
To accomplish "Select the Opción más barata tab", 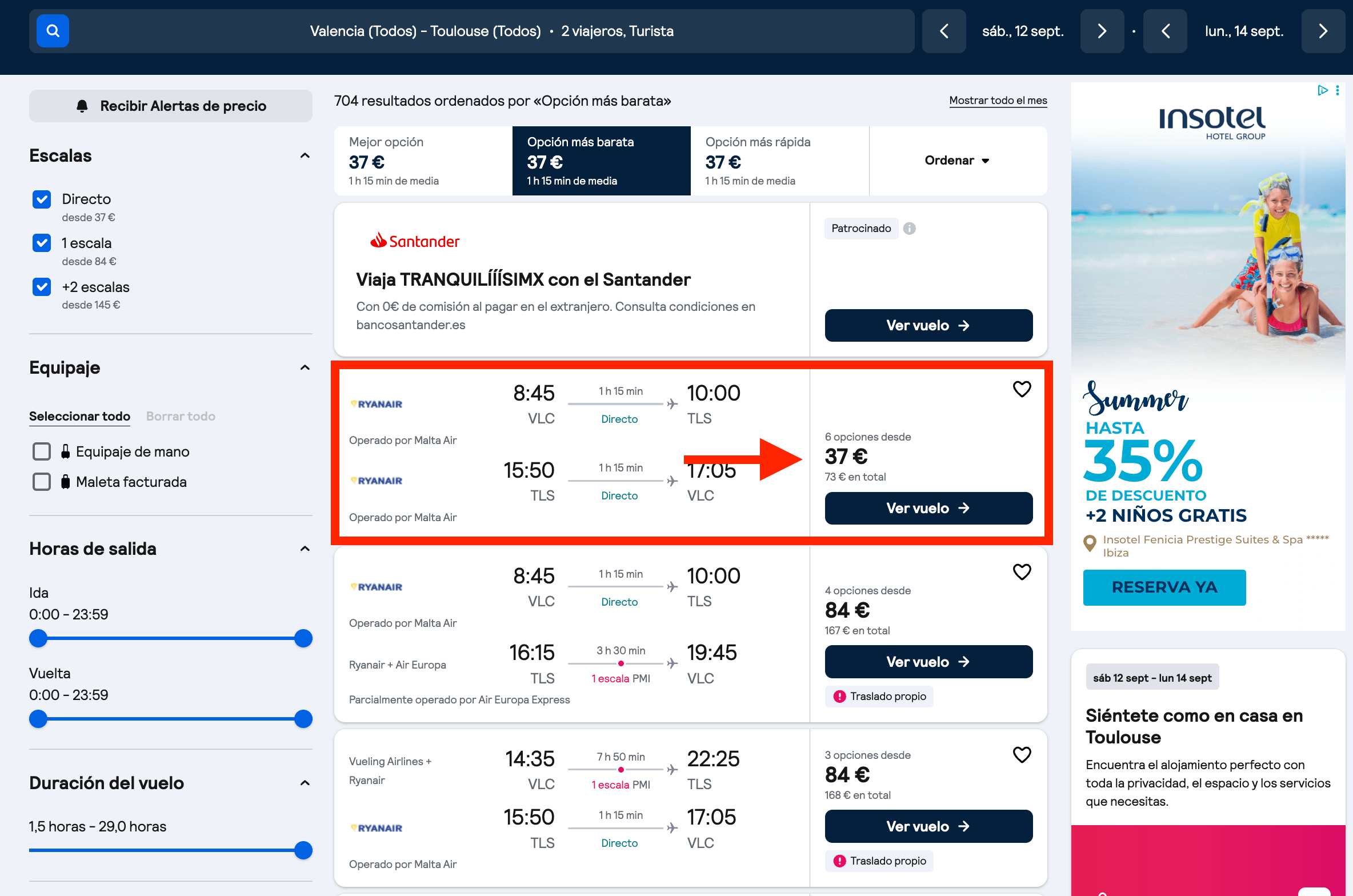I will pos(602,161).
